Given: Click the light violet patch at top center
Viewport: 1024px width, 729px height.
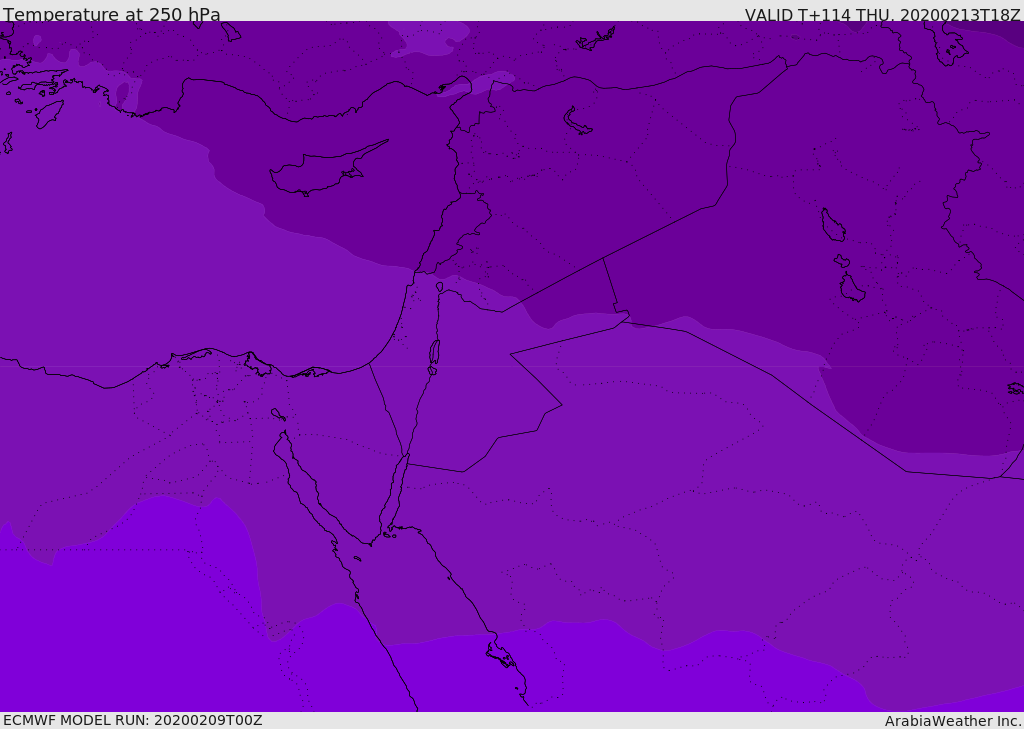Looking at the screenshot, I should (430, 35).
